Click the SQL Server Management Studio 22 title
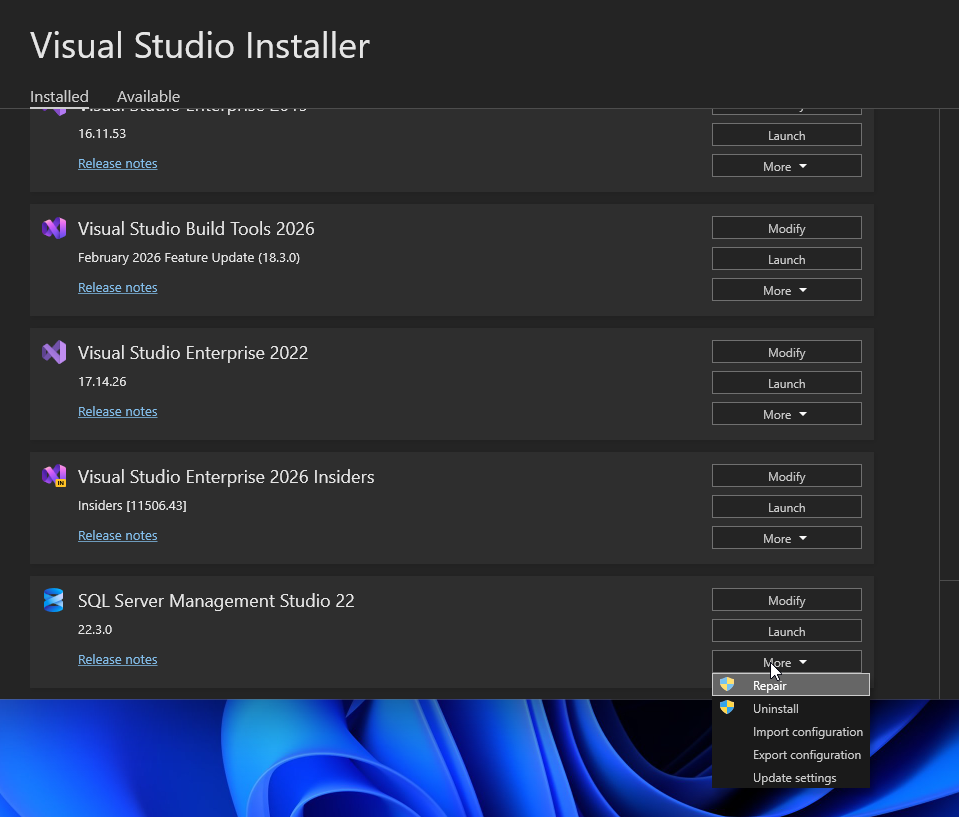The width and height of the screenshot is (959, 817). click(x=216, y=601)
